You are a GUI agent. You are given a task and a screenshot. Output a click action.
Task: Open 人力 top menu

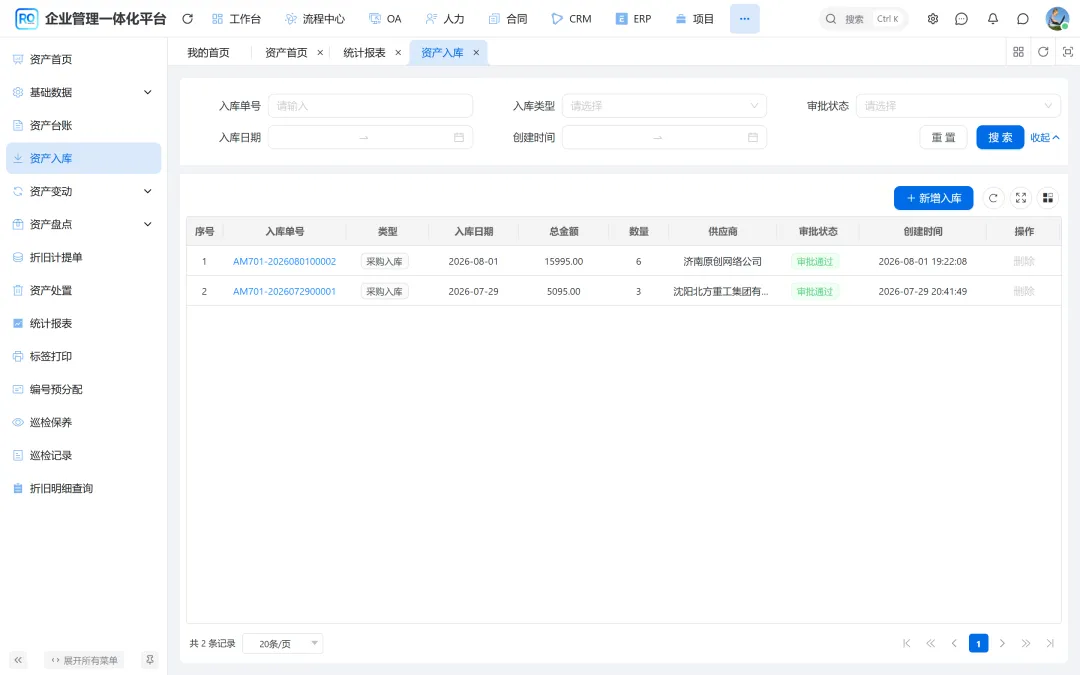(x=445, y=19)
